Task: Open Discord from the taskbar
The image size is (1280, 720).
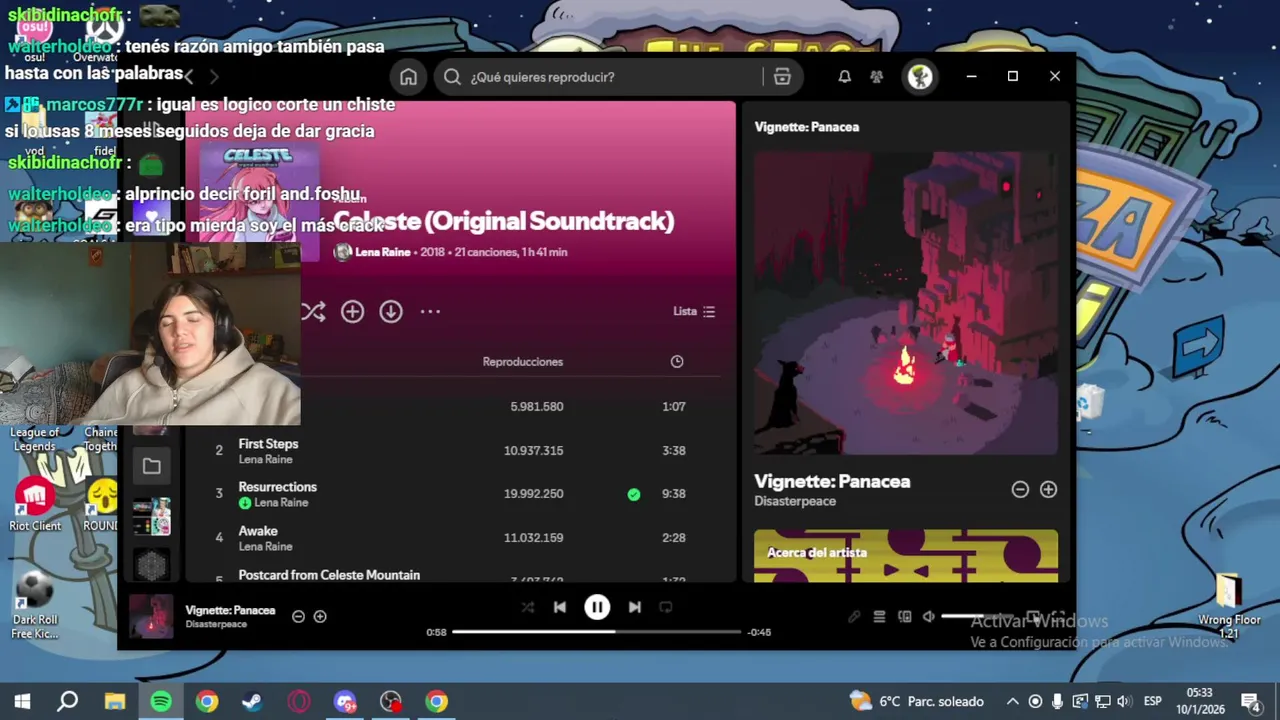Action: 345,701
